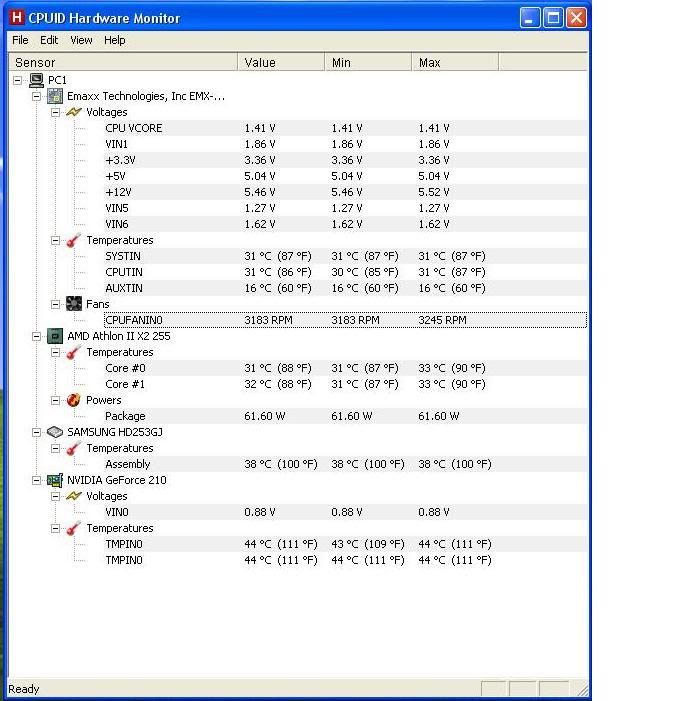Collapse the NVIDIA GeForce 210 node
This screenshot has width=683, height=701.
pyautogui.click(x=37, y=481)
